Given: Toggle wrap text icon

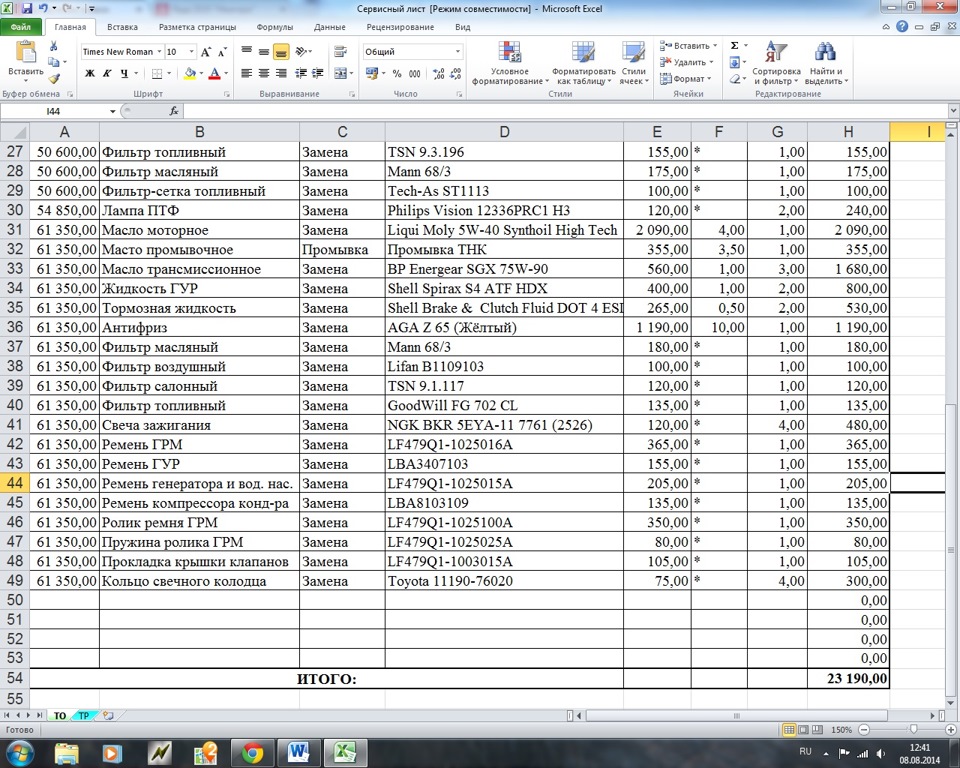Looking at the screenshot, I should pos(340,52).
